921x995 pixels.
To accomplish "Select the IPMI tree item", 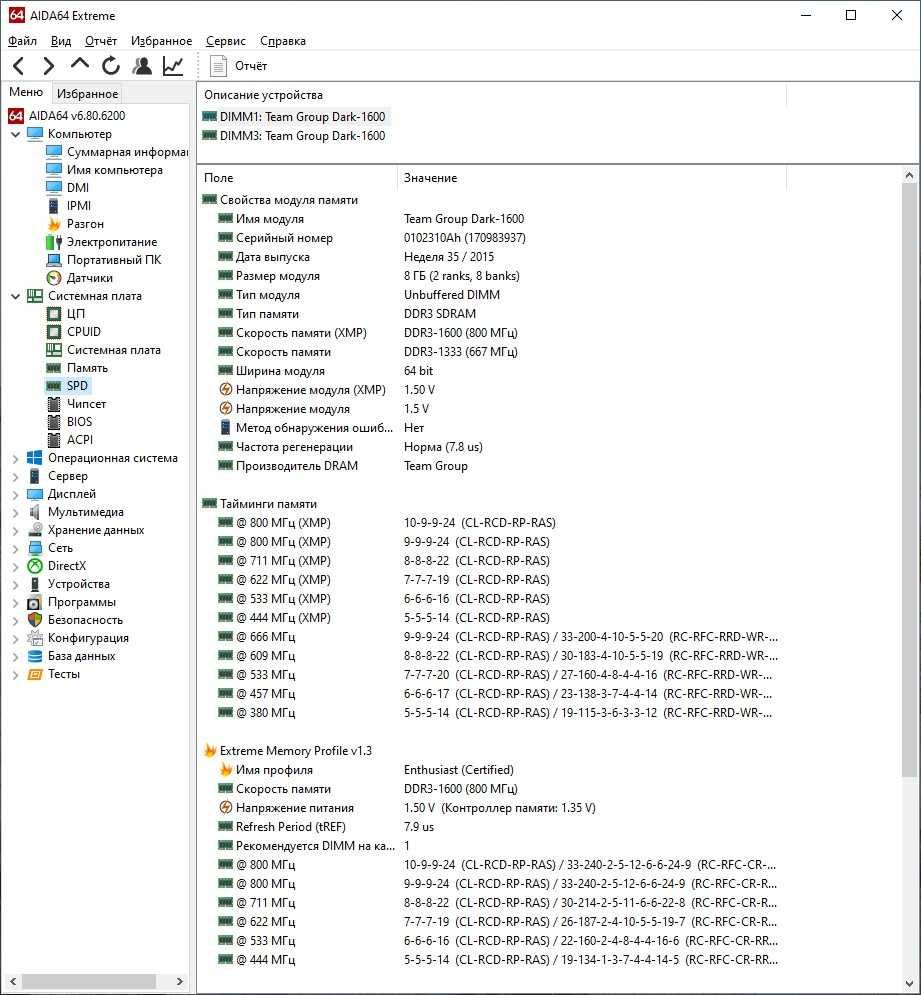I will click(79, 206).
